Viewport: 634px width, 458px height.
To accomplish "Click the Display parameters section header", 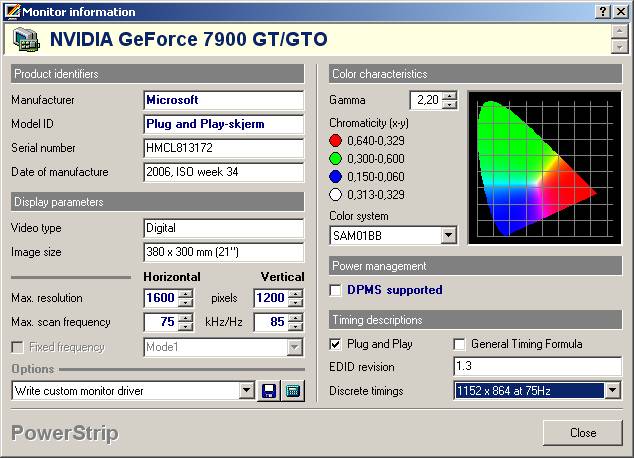I will pyautogui.click(x=157, y=202).
